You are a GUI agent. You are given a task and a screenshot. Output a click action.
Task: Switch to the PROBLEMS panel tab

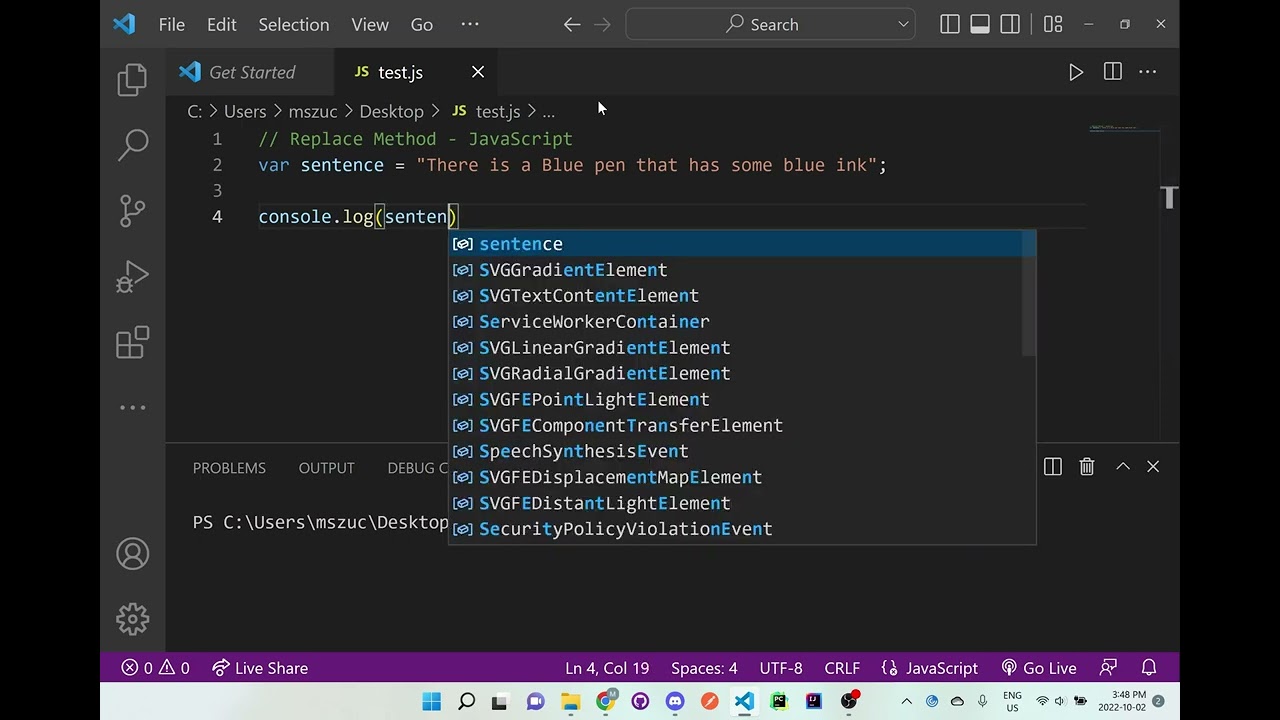click(x=229, y=468)
